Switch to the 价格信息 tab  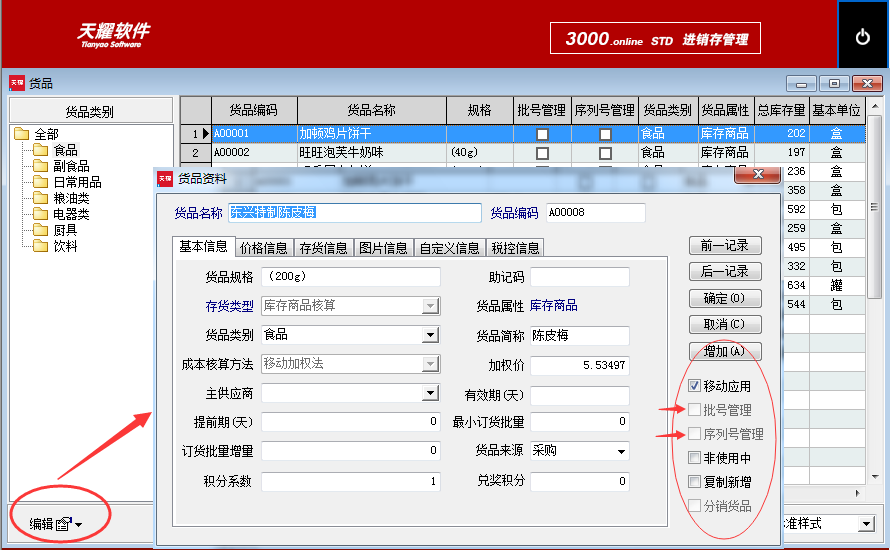264,248
